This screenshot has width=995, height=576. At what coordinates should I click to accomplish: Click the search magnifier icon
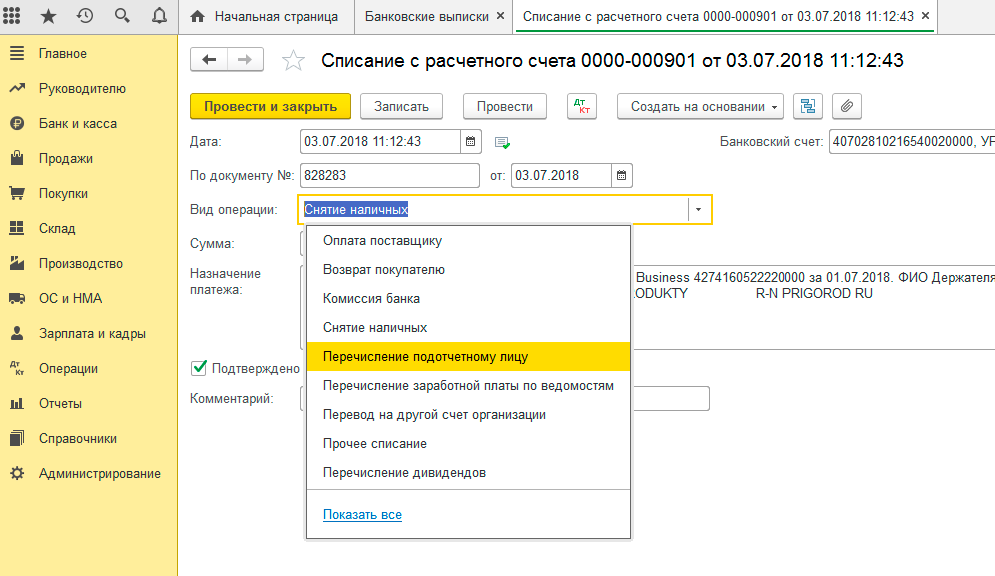pyautogui.click(x=122, y=16)
